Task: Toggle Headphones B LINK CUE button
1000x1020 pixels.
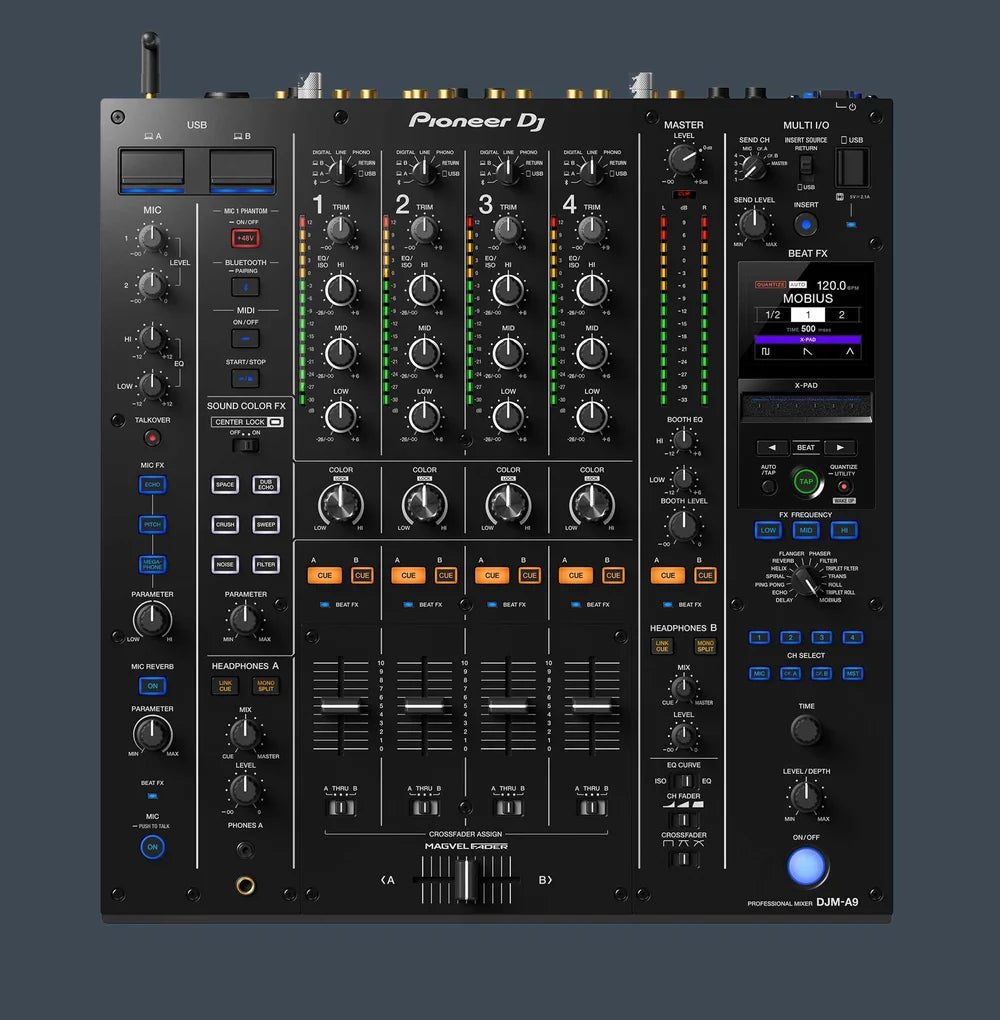Action: [x=662, y=646]
